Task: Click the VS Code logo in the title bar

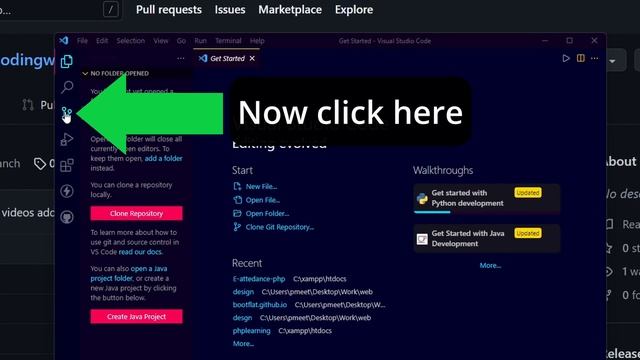Action: click(64, 40)
